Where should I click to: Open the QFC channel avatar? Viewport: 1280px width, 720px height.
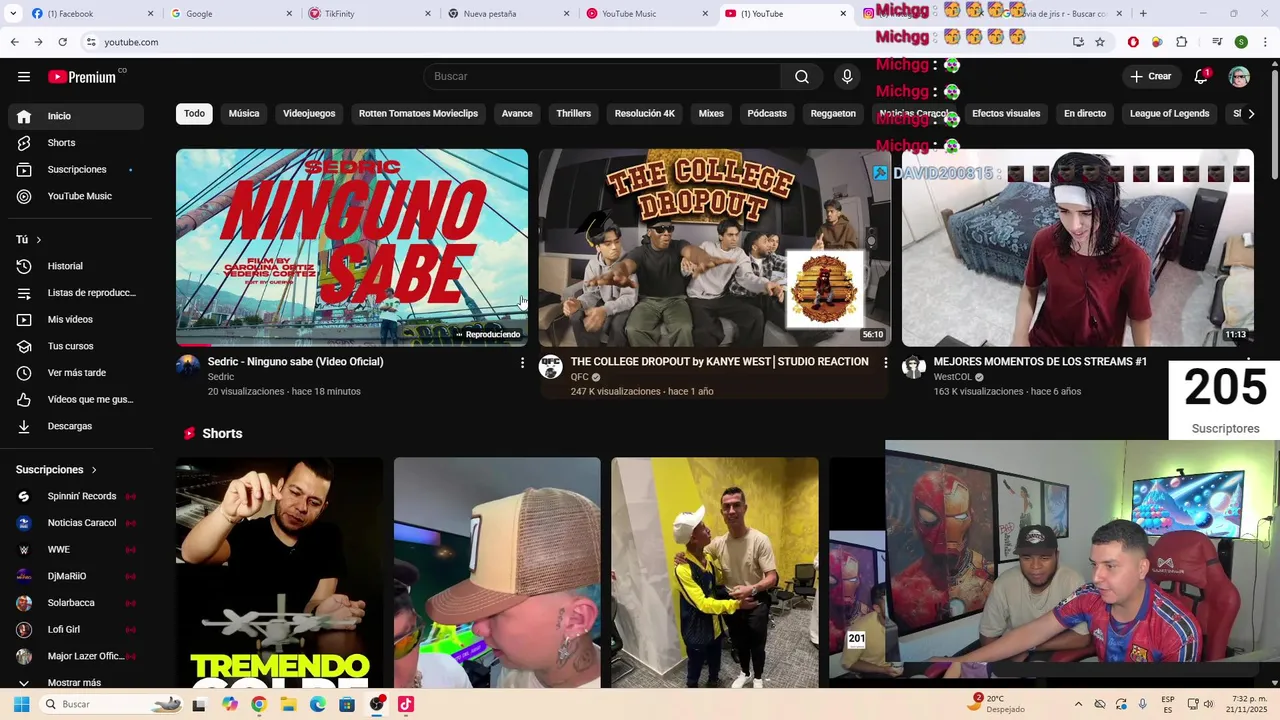coord(551,367)
